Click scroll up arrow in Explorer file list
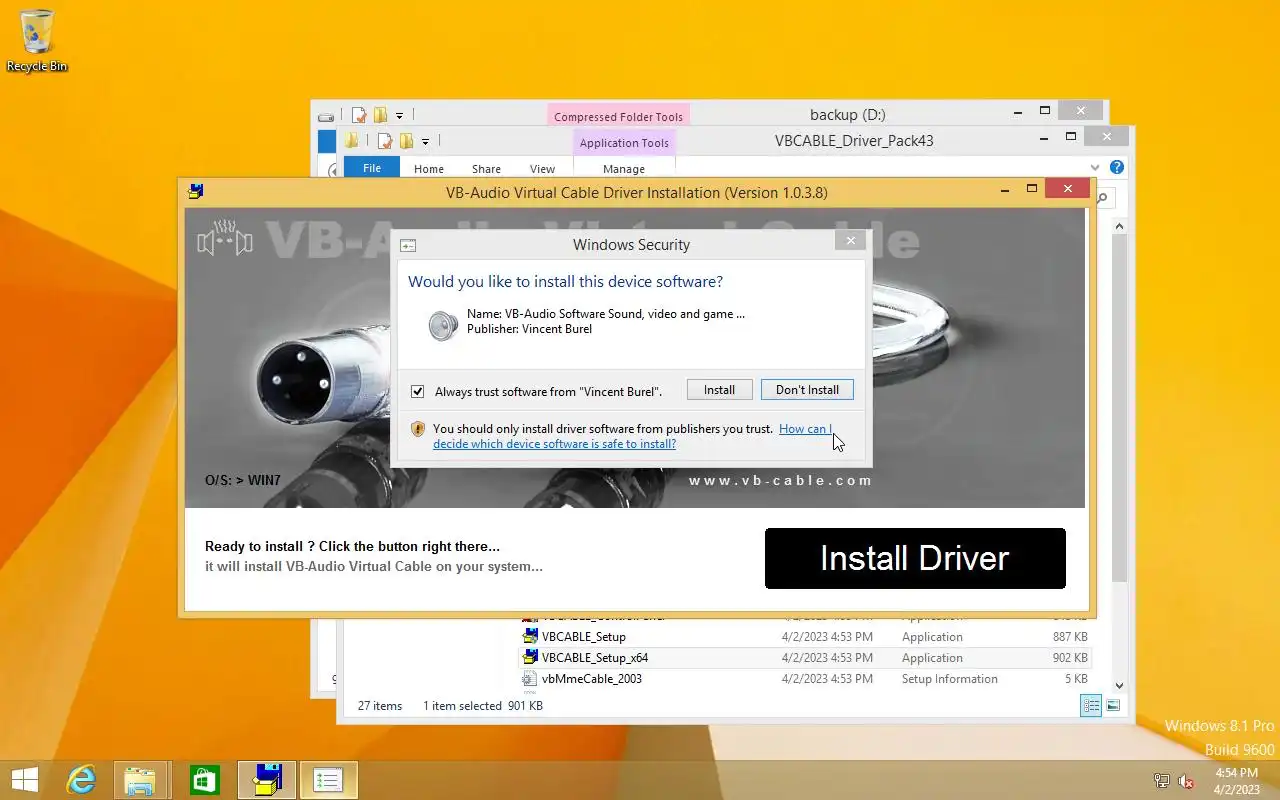This screenshot has height=800, width=1280. pos(1119,227)
